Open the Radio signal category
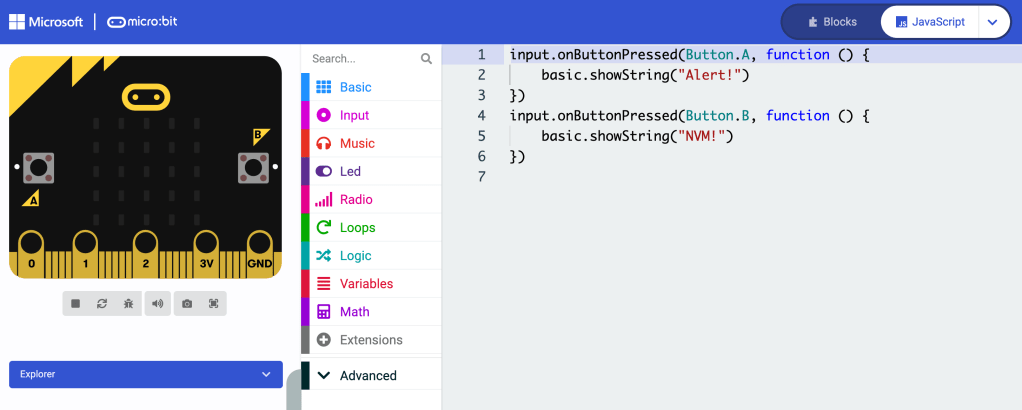This screenshot has width=1022, height=410. click(x=356, y=199)
